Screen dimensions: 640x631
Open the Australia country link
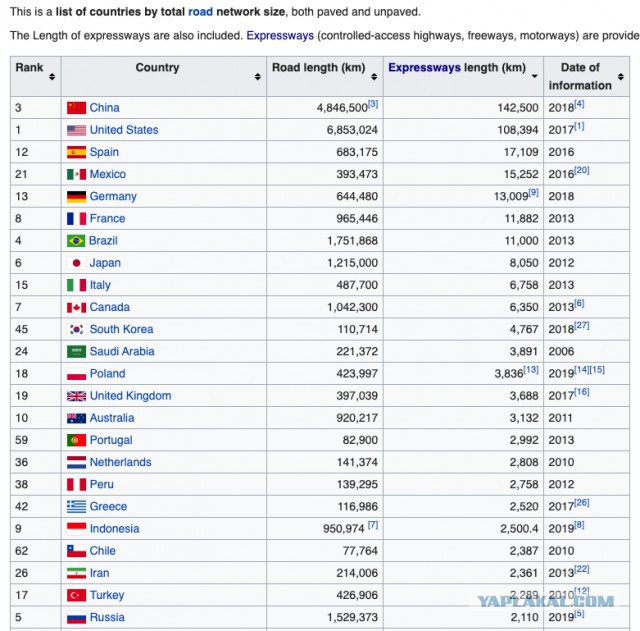112,418
